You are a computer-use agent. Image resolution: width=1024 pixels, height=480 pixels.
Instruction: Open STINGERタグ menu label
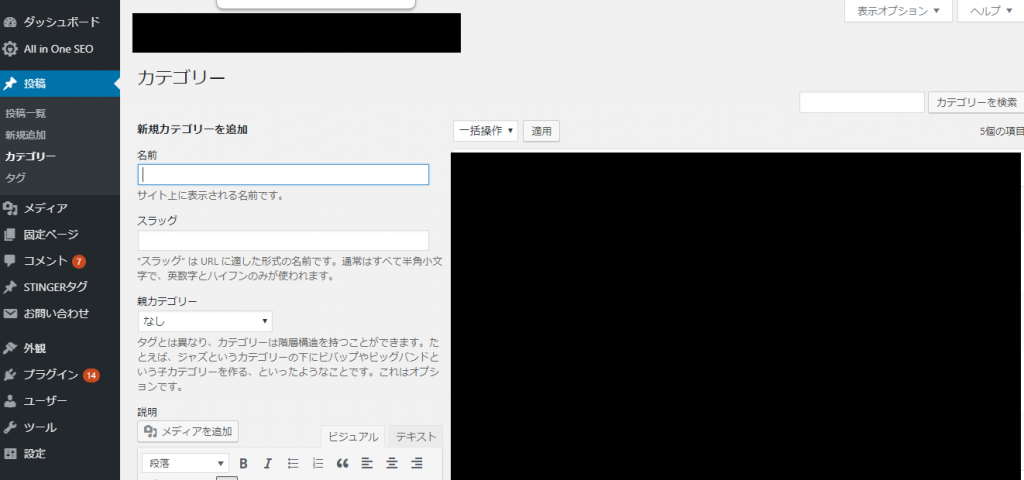[x=56, y=287]
